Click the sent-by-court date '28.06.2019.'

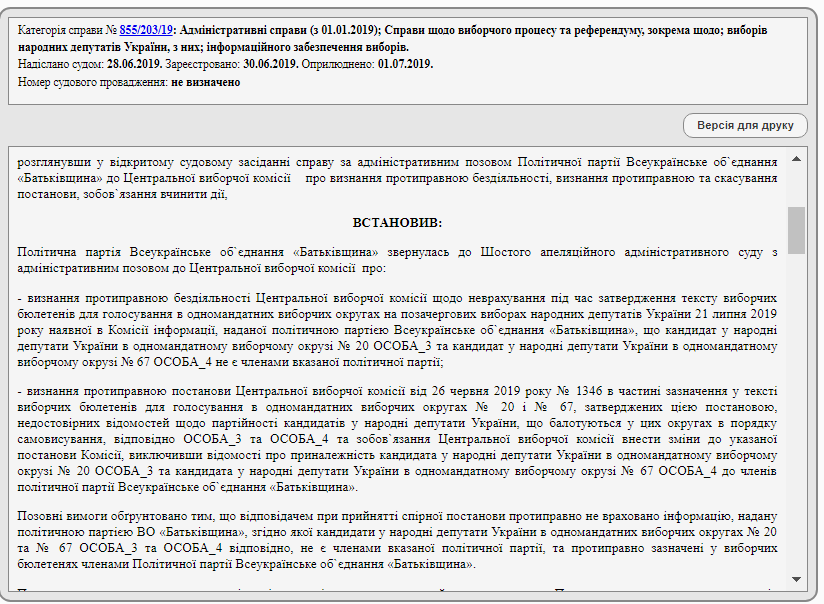click(135, 64)
